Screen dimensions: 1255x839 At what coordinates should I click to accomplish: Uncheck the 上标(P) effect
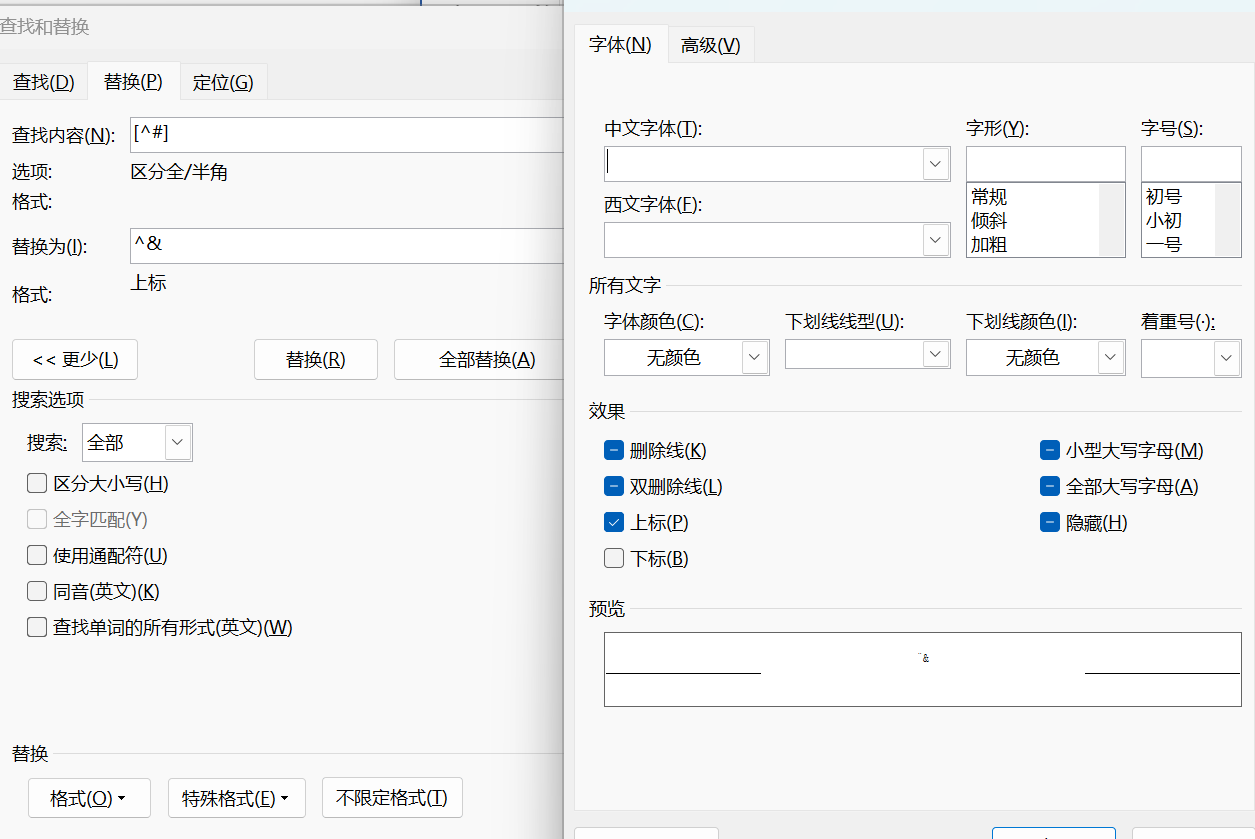coord(613,522)
